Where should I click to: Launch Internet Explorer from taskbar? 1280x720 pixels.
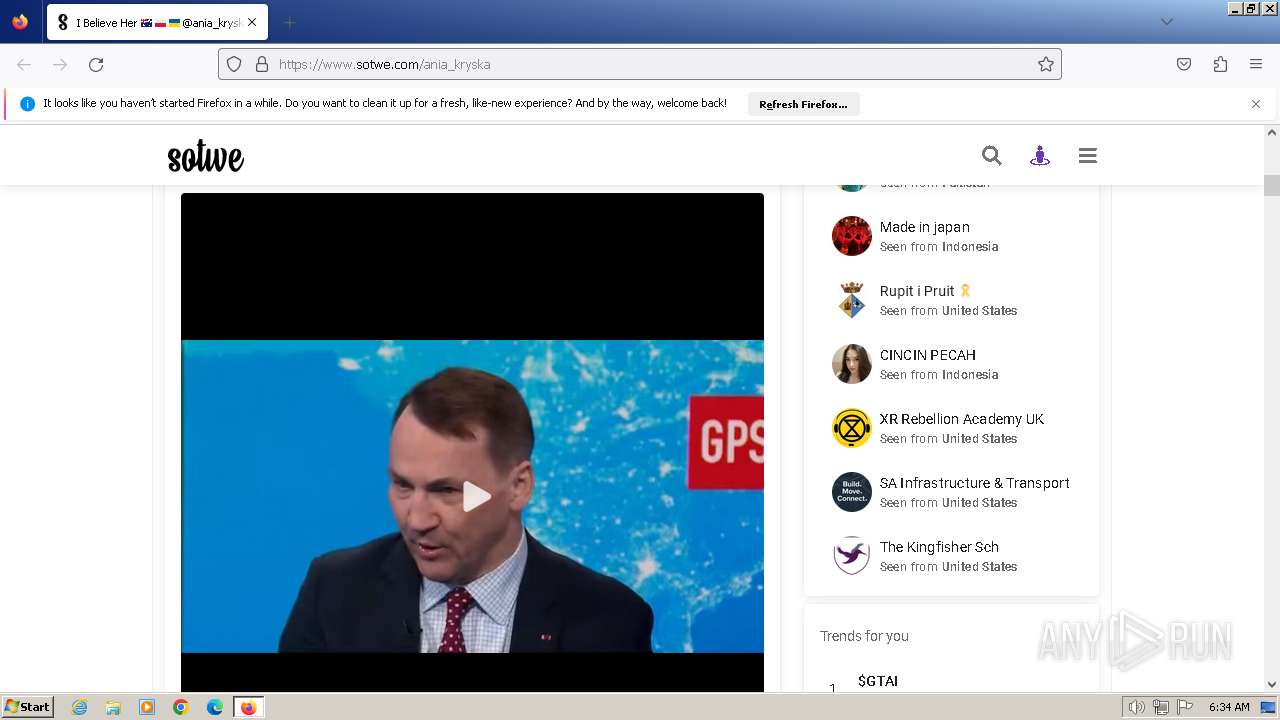[x=80, y=707]
